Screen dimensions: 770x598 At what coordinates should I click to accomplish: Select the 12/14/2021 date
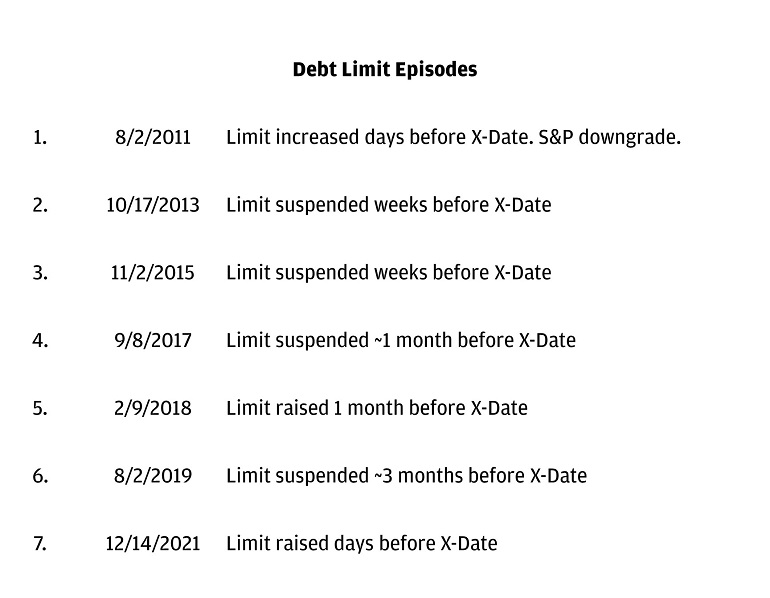click(152, 544)
